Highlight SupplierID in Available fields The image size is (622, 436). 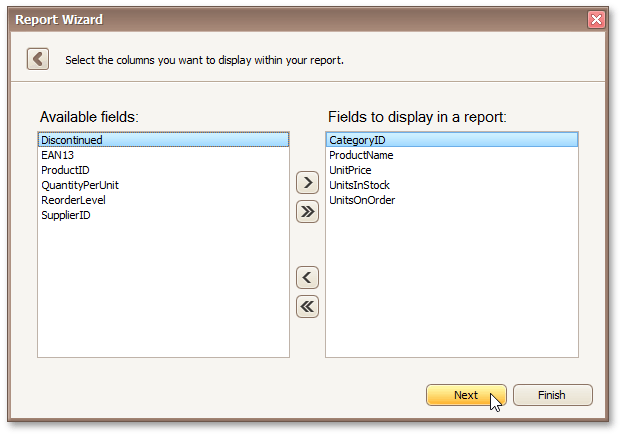click(x=66, y=215)
